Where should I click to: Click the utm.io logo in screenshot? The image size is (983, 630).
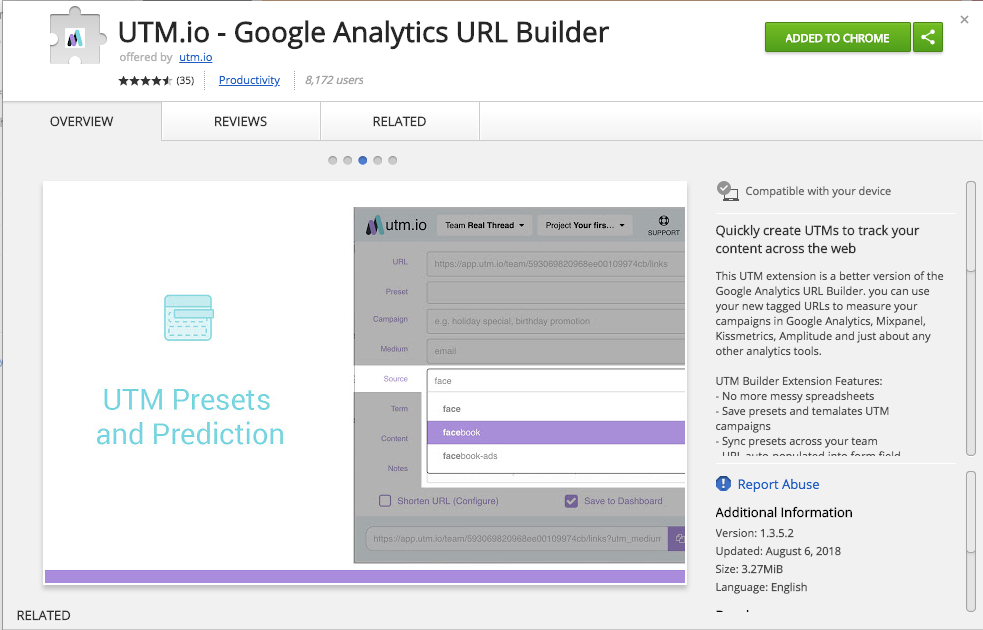[396, 225]
